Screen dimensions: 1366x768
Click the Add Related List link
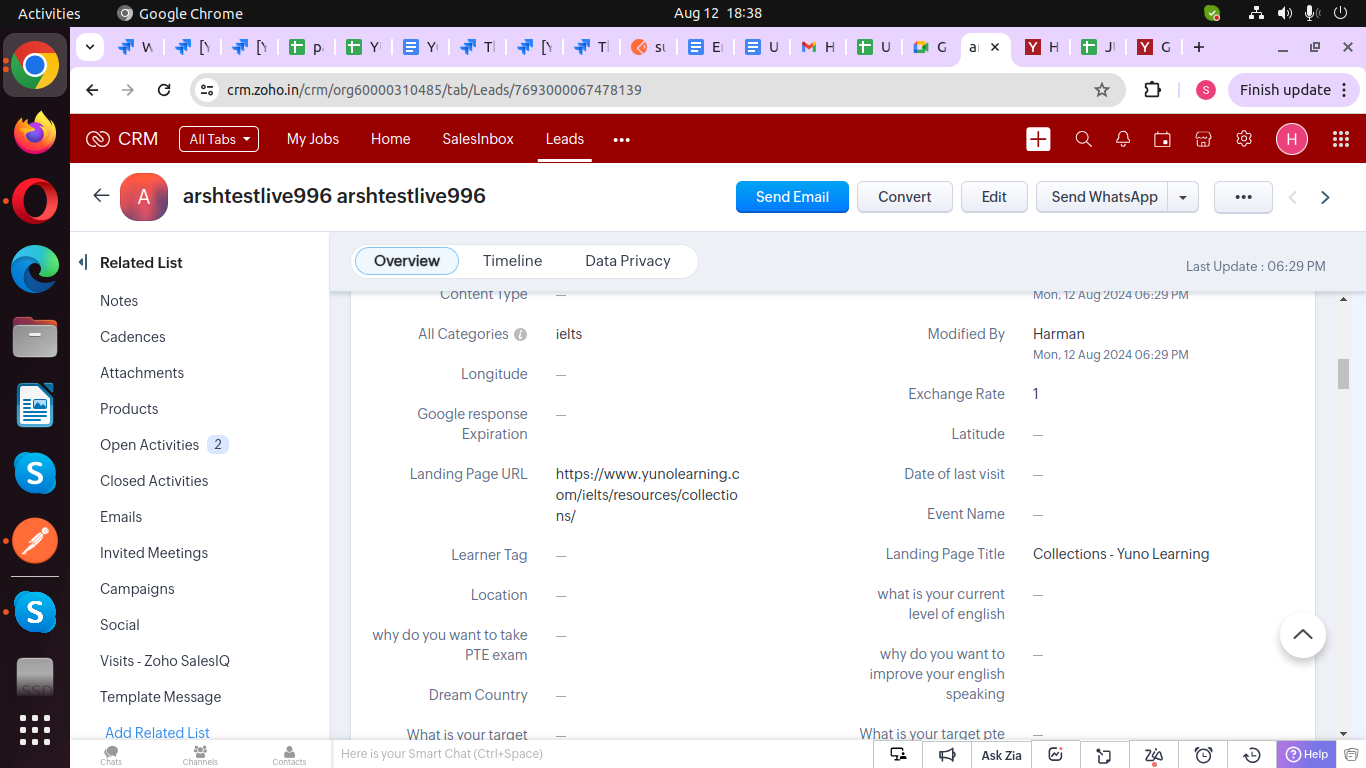point(157,733)
